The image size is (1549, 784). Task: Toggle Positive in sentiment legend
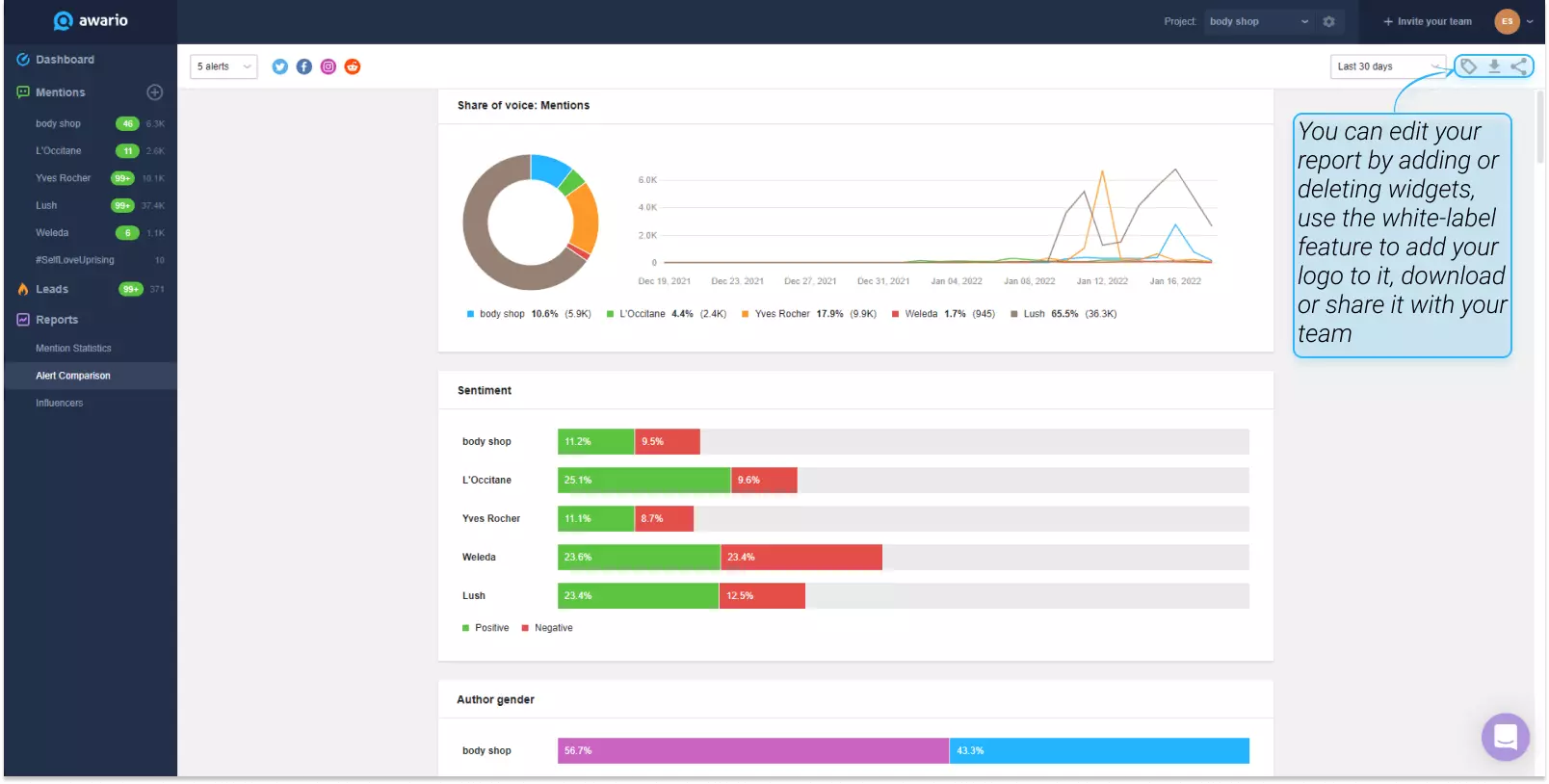pyautogui.click(x=486, y=628)
